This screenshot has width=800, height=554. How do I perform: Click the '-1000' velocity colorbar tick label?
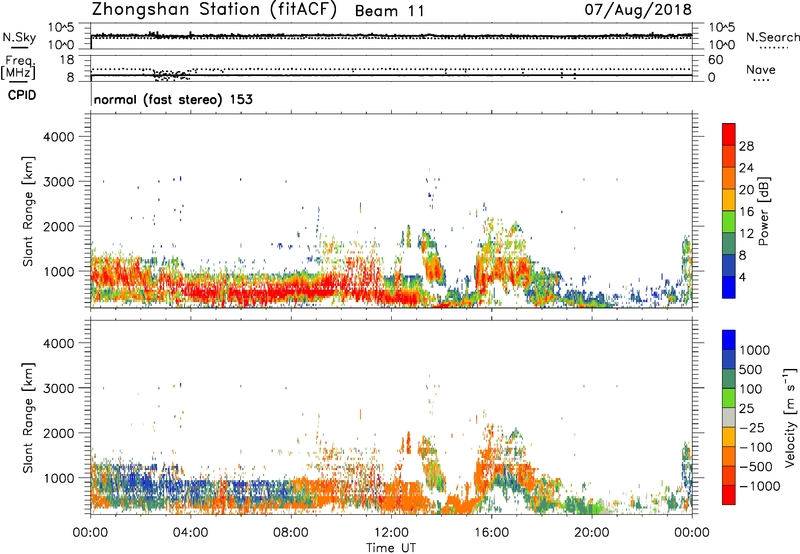pos(759,486)
